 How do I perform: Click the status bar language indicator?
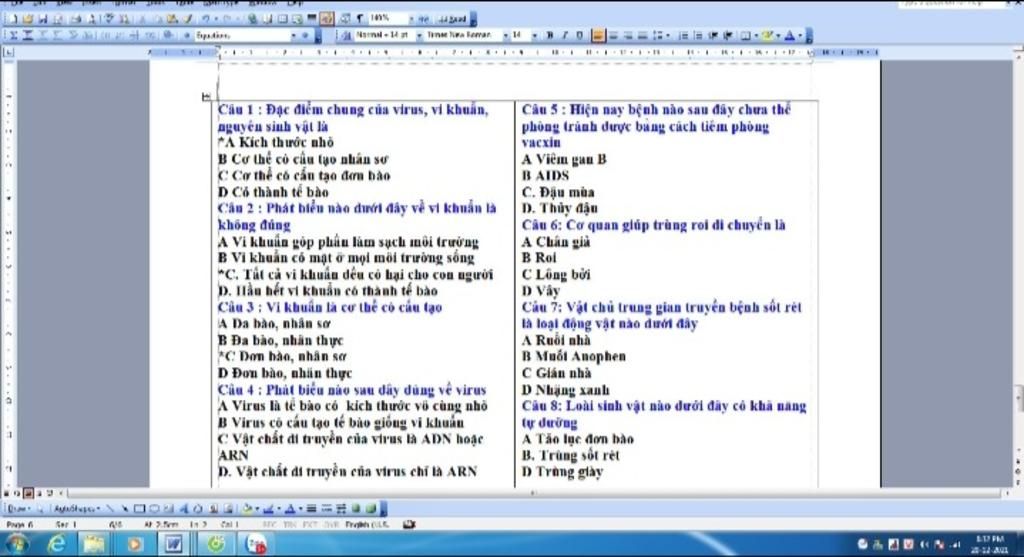click(x=367, y=525)
